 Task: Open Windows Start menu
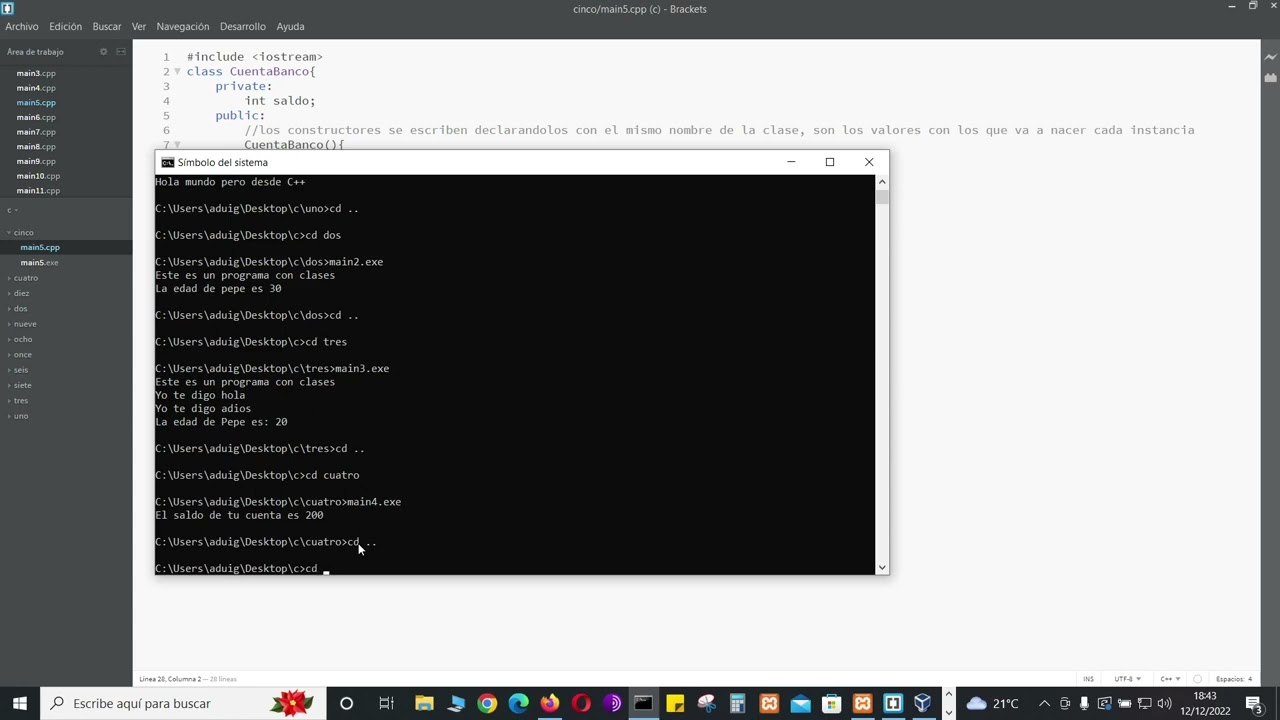coord(20,703)
